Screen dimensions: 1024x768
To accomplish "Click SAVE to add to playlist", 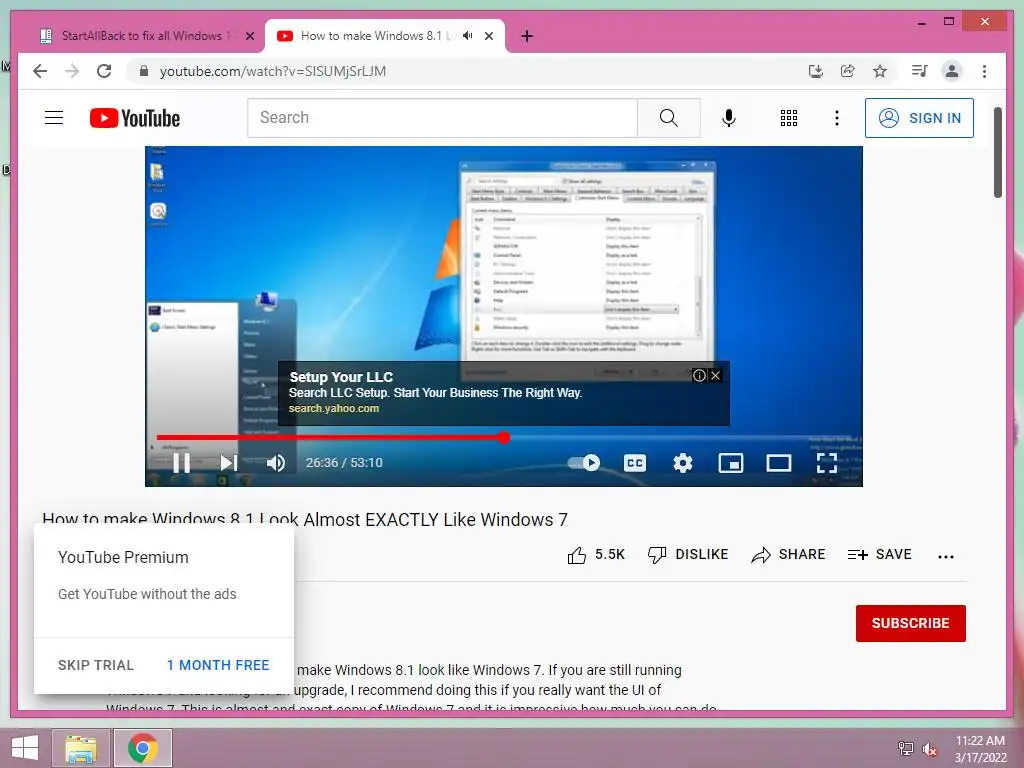I will [880, 555].
